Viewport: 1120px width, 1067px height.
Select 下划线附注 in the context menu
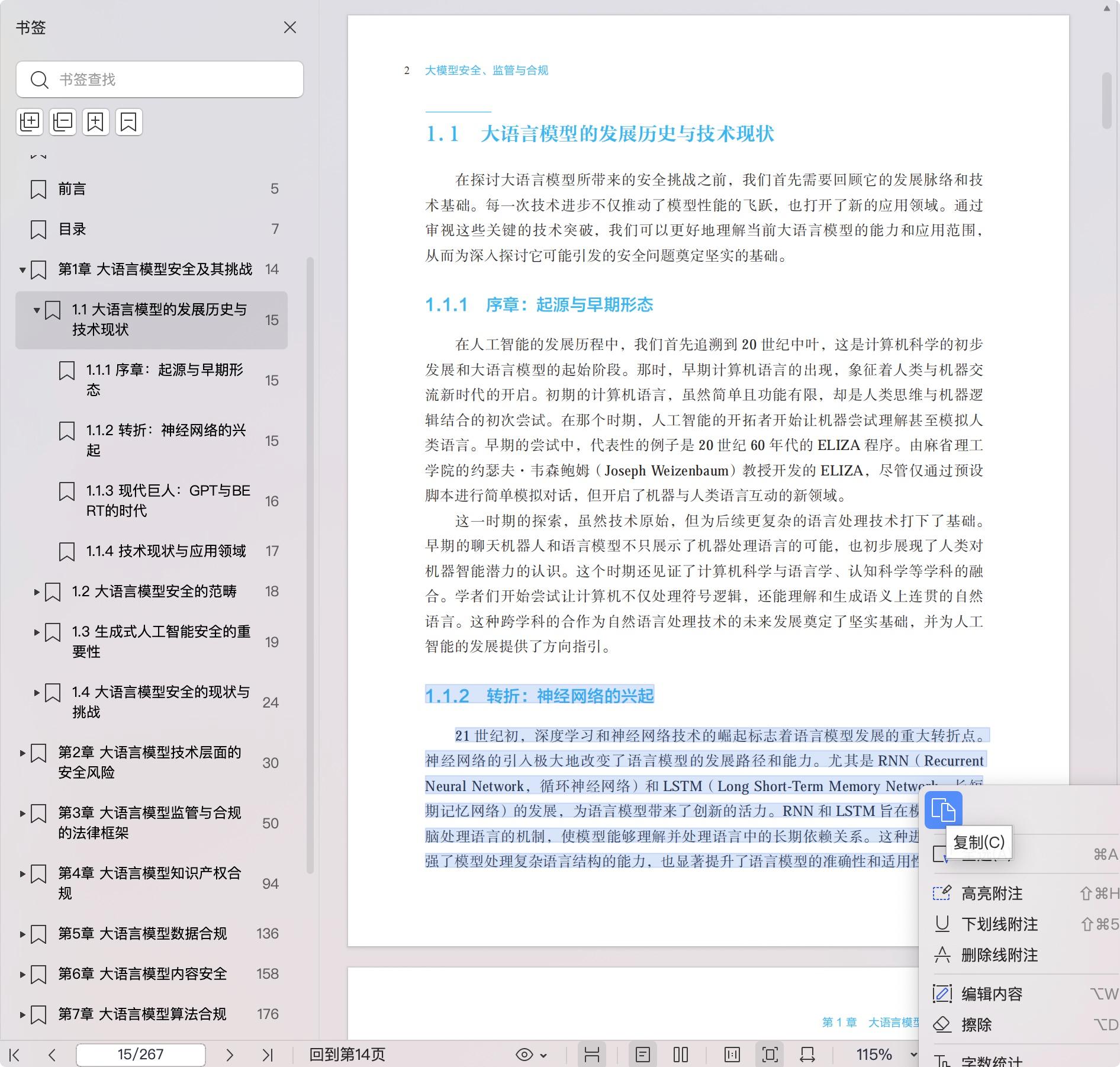[x=999, y=924]
